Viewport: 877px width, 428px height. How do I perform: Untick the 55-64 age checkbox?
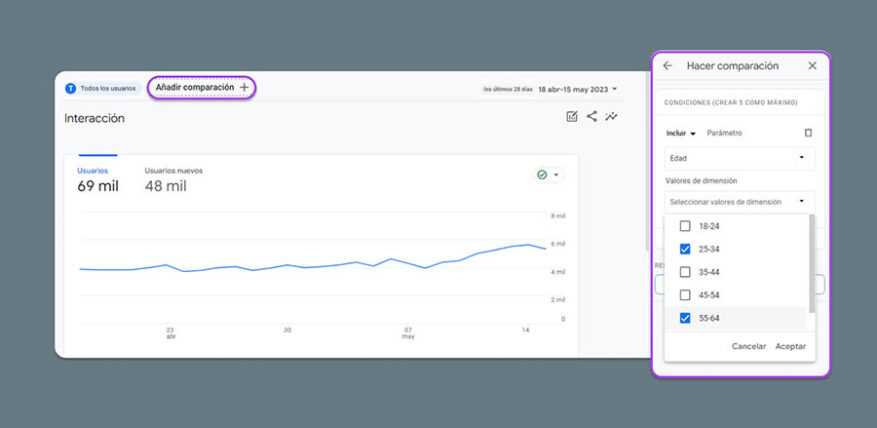tap(685, 318)
